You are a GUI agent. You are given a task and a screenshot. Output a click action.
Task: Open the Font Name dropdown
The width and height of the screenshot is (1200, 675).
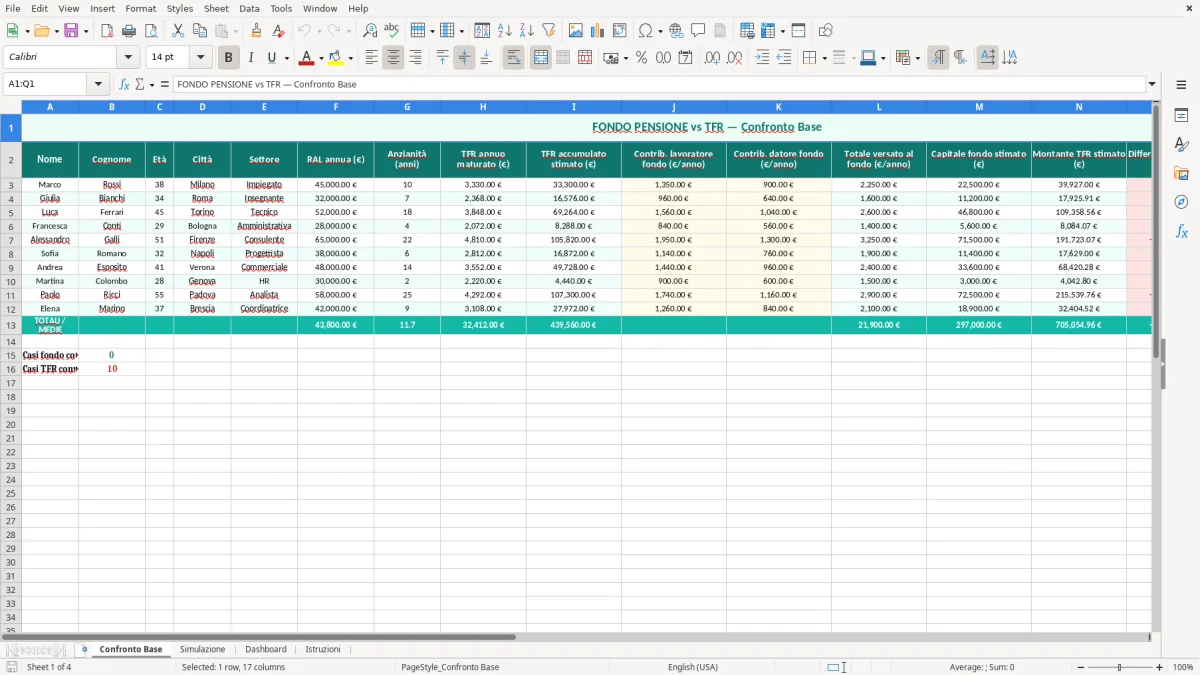(x=128, y=58)
